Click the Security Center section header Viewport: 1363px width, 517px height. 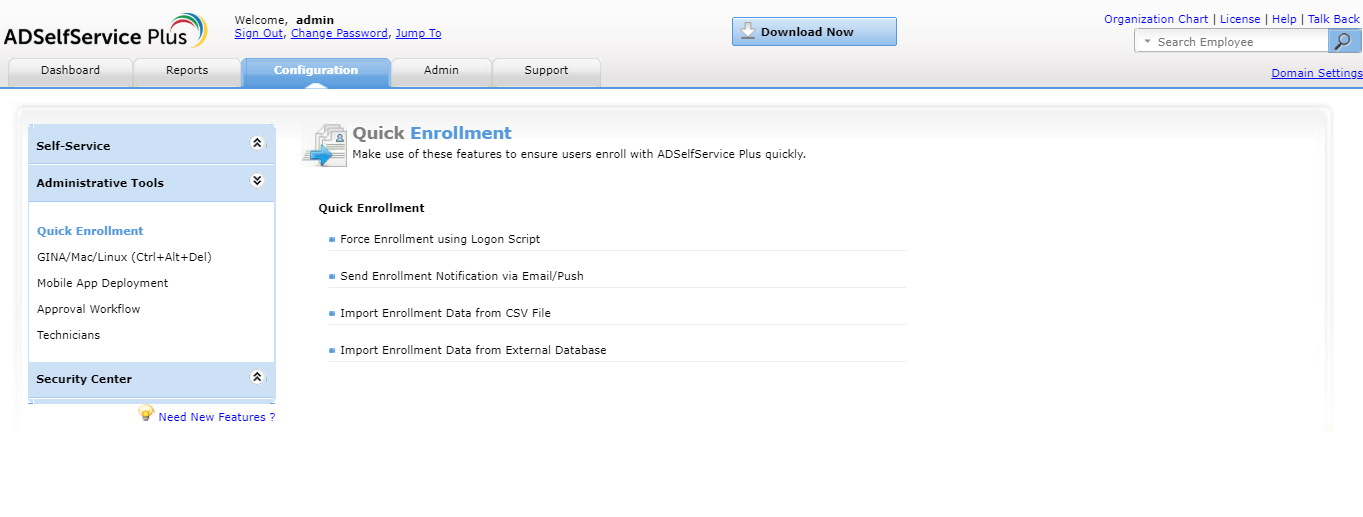pyautogui.click(x=152, y=379)
